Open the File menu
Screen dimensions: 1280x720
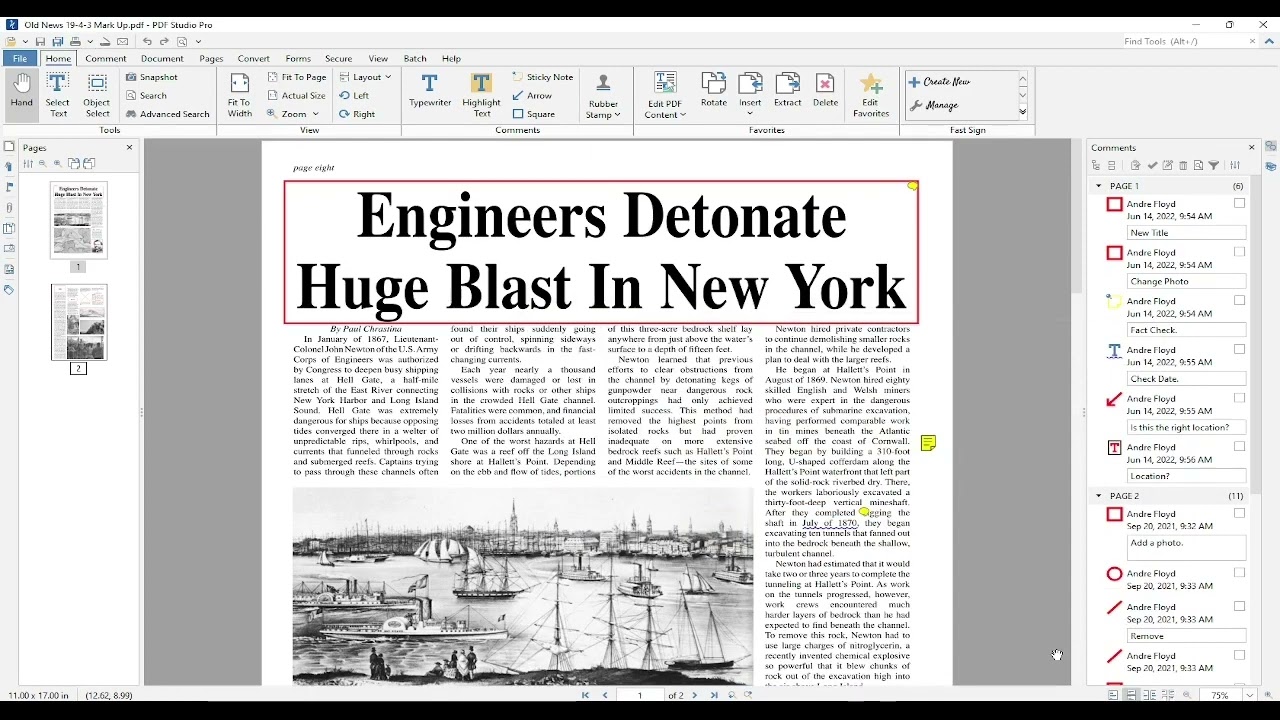pos(20,59)
